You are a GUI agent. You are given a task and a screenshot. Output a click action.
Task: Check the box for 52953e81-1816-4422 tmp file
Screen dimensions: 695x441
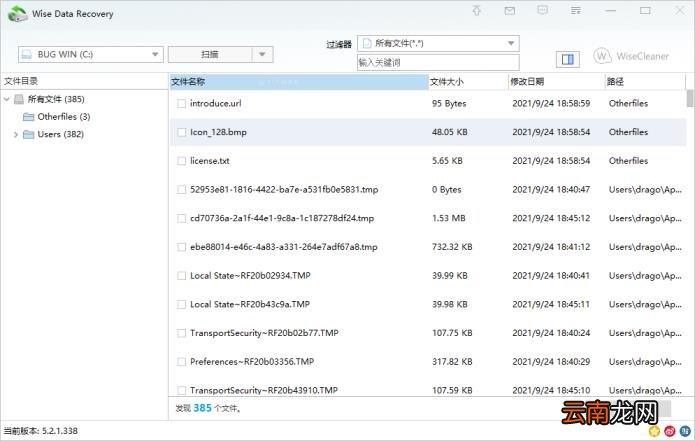[181, 190]
